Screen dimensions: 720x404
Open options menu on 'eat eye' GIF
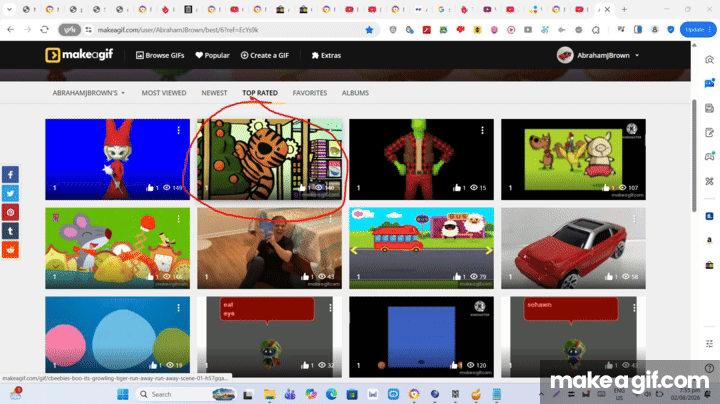click(x=330, y=308)
